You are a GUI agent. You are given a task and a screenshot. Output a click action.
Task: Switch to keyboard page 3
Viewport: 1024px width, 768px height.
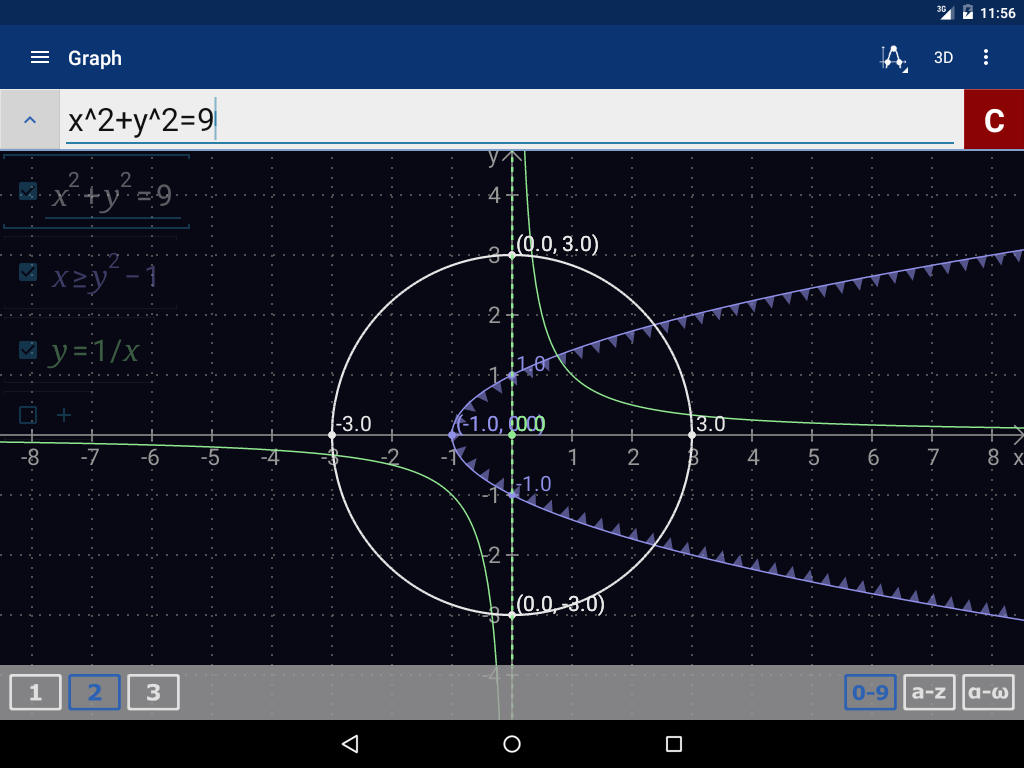[153, 693]
